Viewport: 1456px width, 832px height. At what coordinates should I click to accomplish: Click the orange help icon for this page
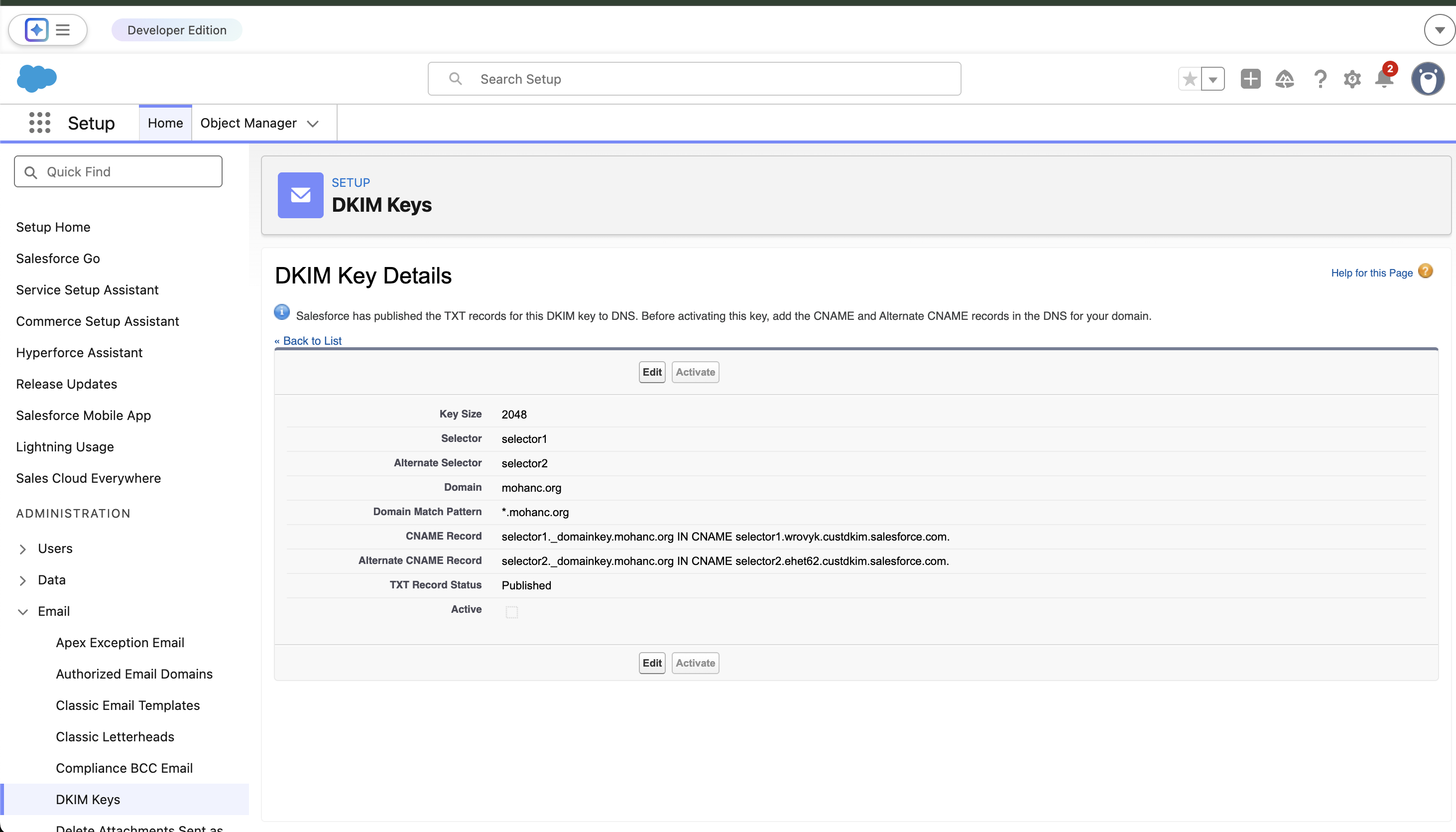click(x=1425, y=271)
